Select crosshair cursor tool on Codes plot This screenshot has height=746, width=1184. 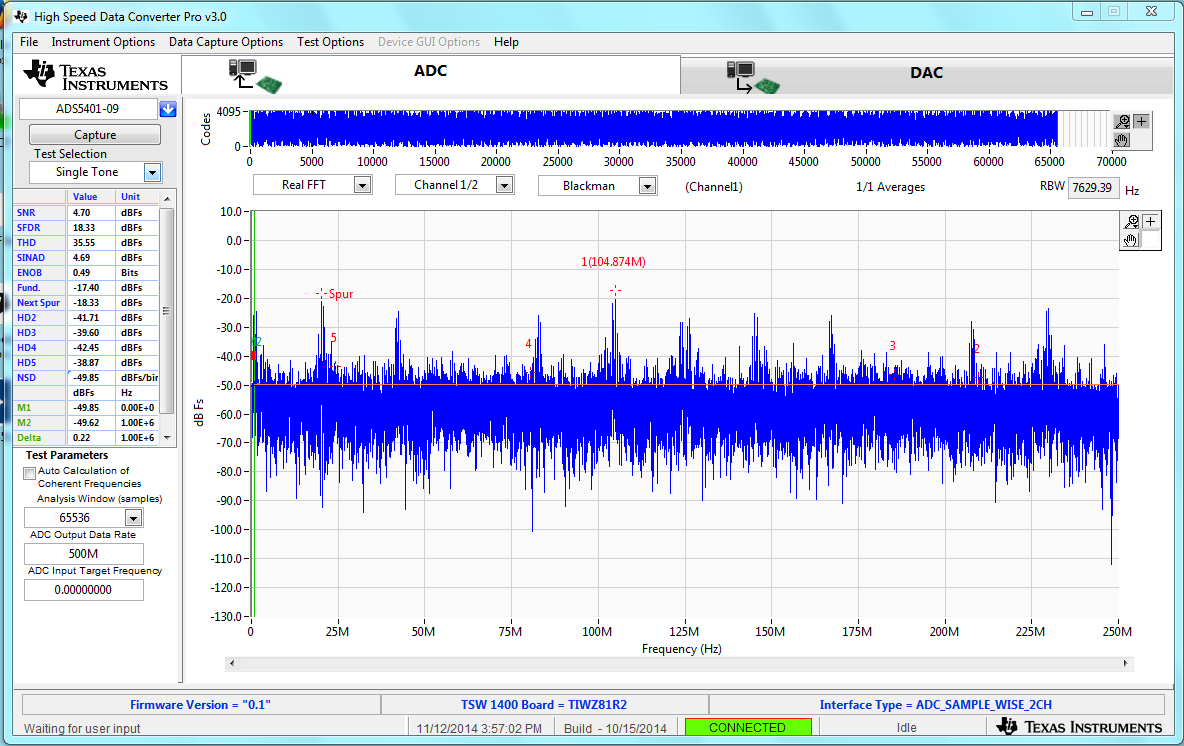tap(1141, 122)
